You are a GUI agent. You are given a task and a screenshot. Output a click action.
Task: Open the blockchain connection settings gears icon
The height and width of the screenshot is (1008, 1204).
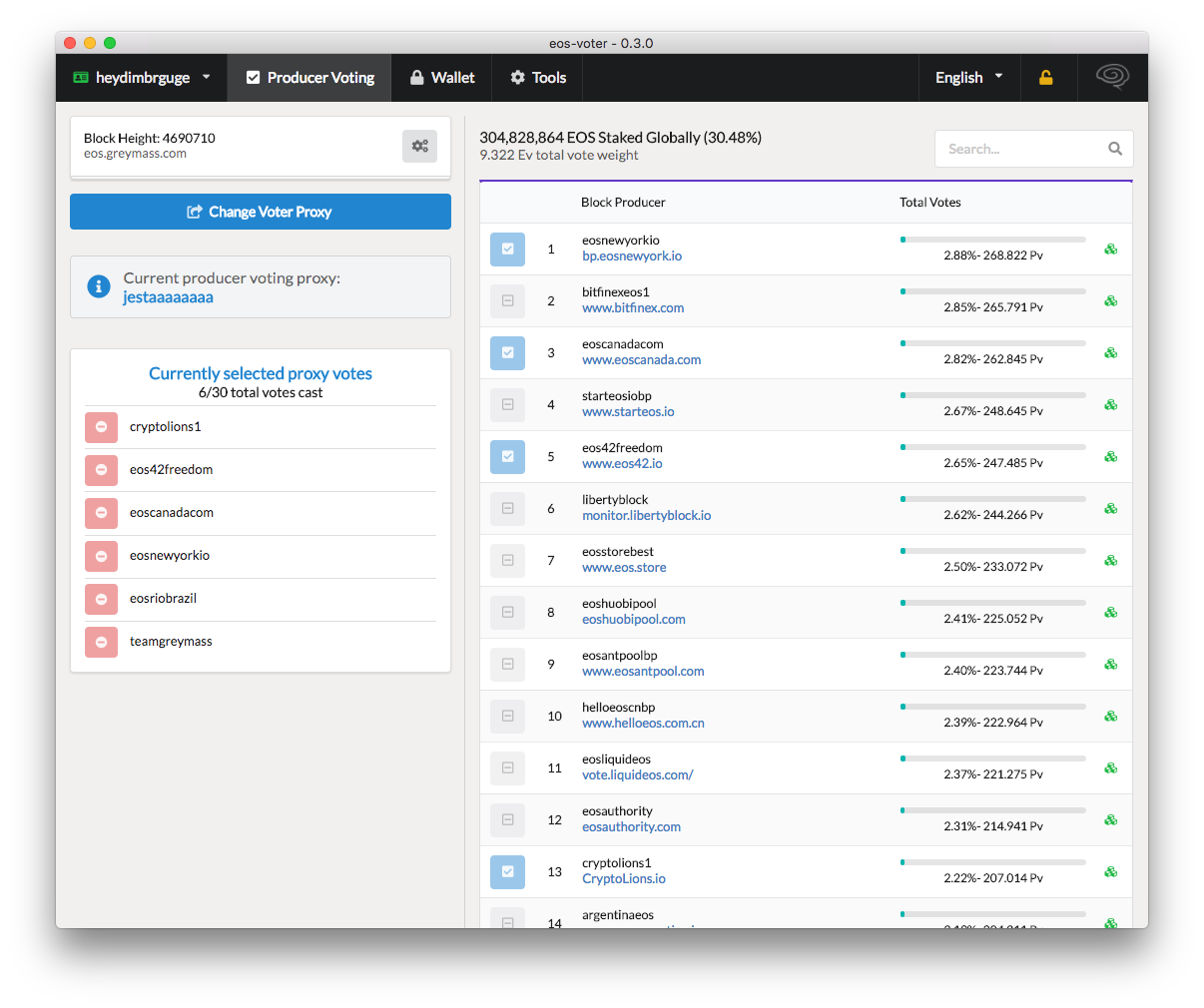420,146
